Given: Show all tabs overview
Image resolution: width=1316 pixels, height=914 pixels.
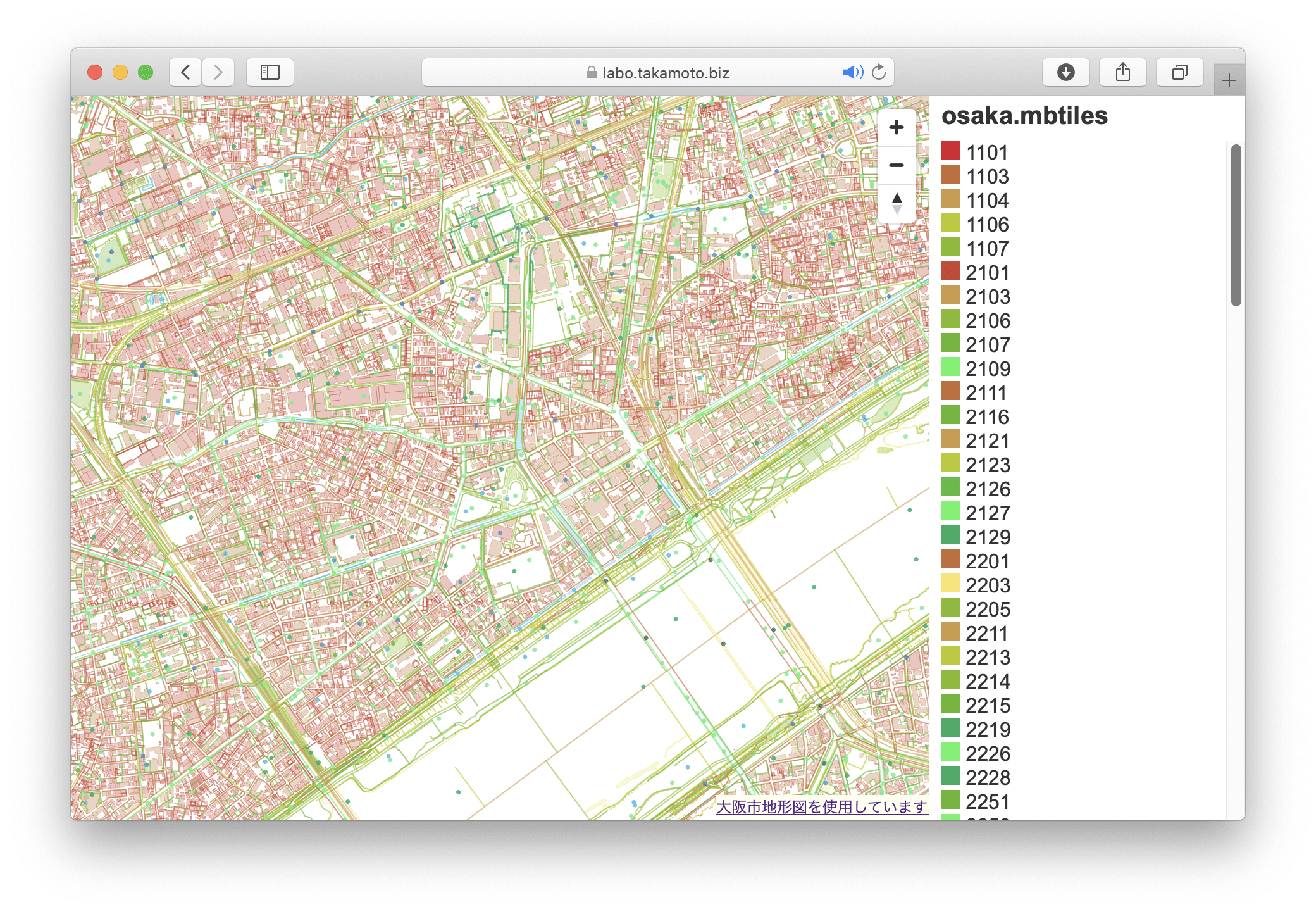Looking at the screenshot, I should [x=1180, y=72].
